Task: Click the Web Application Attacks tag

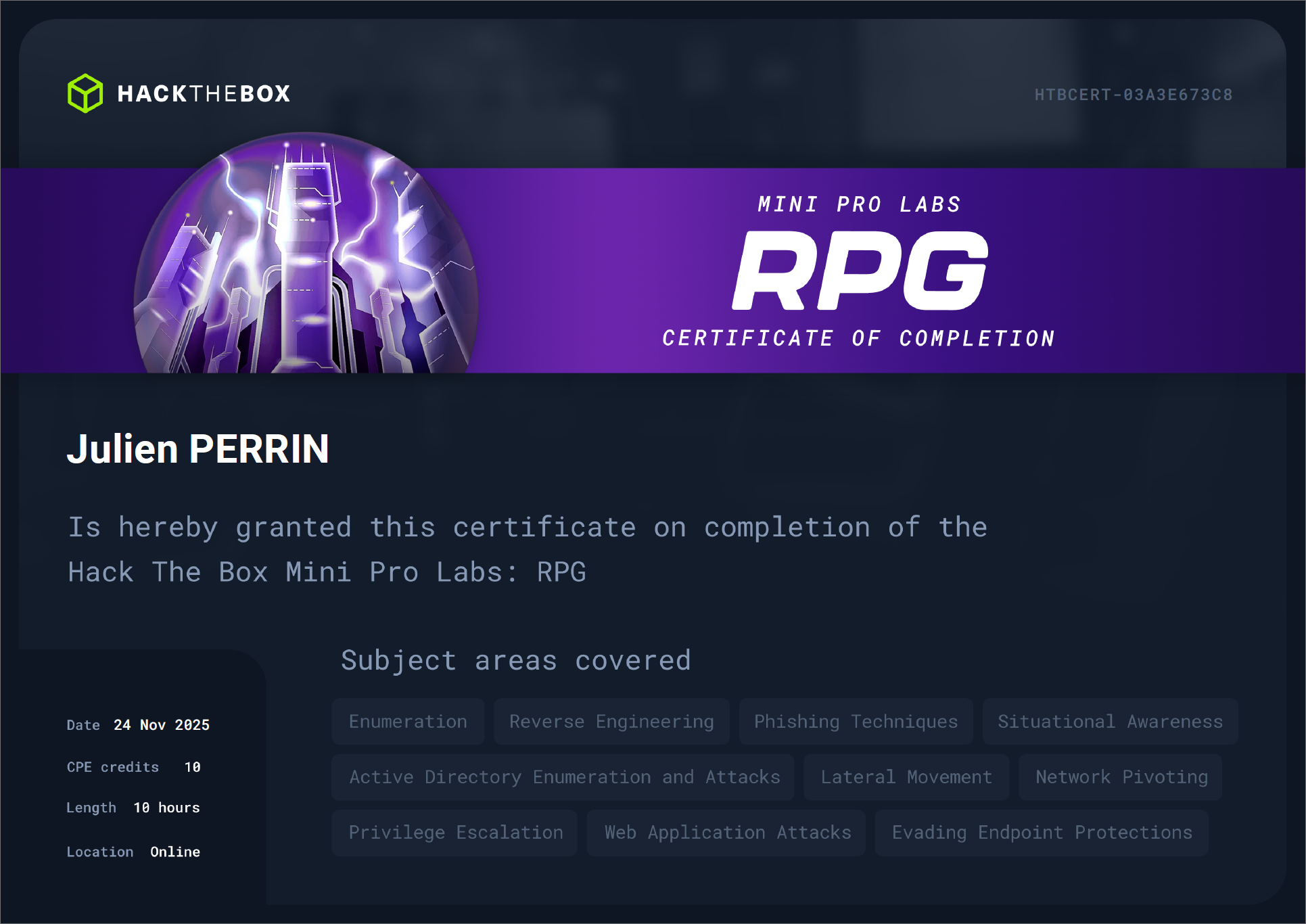Action: [726, 832]
